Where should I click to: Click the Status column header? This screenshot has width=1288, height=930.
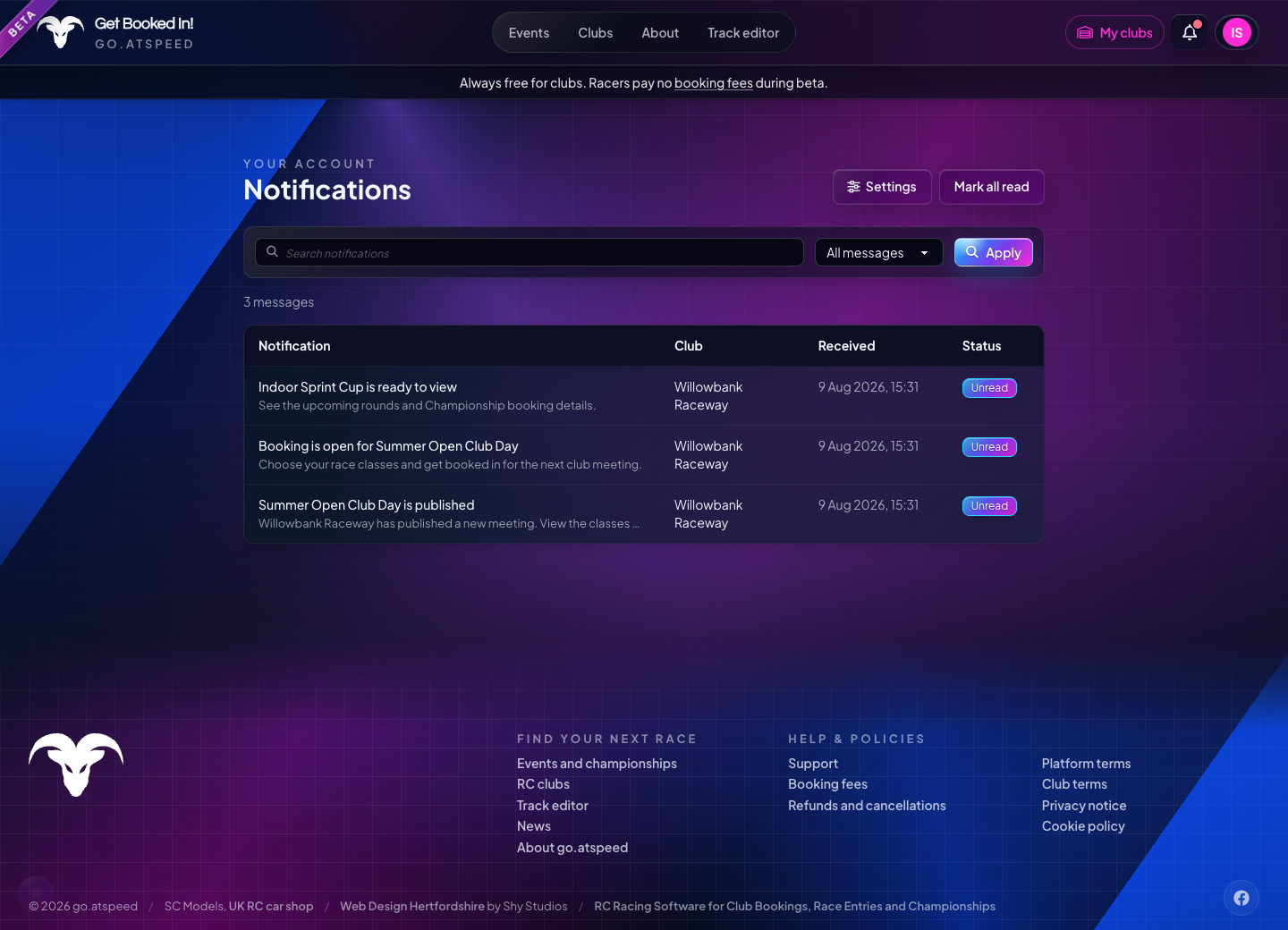(x=981, y=346)
